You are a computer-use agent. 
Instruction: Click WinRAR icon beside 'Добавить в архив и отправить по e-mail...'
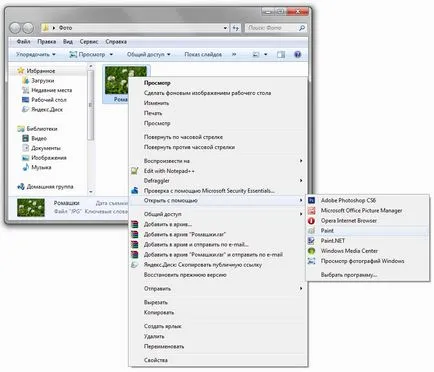(x=134, y=244)
